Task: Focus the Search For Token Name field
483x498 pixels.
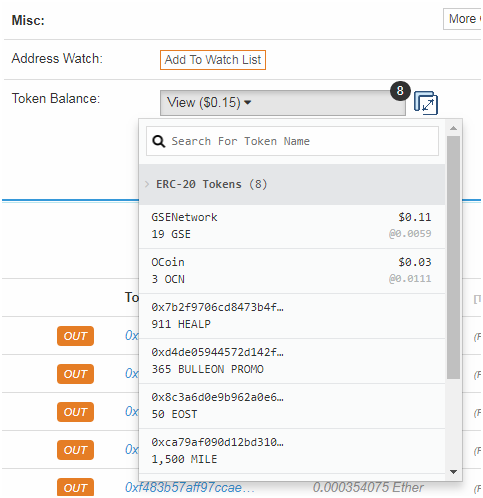Action: [292, 141]
